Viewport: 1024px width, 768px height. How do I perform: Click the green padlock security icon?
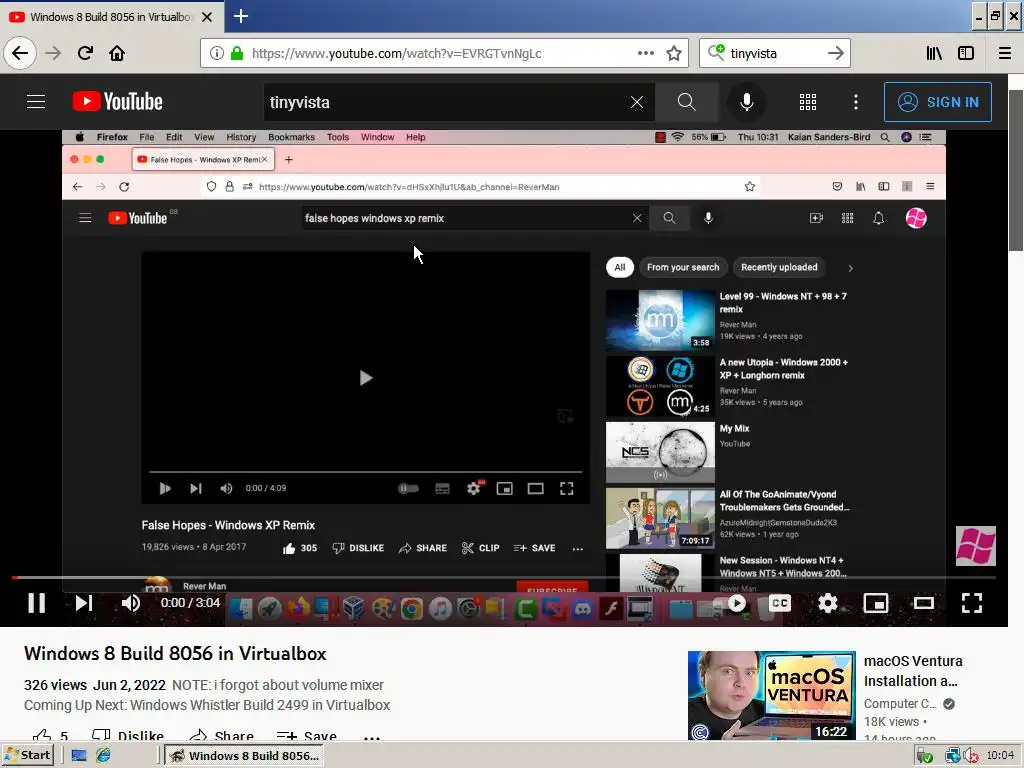click(x=237, y=53)
